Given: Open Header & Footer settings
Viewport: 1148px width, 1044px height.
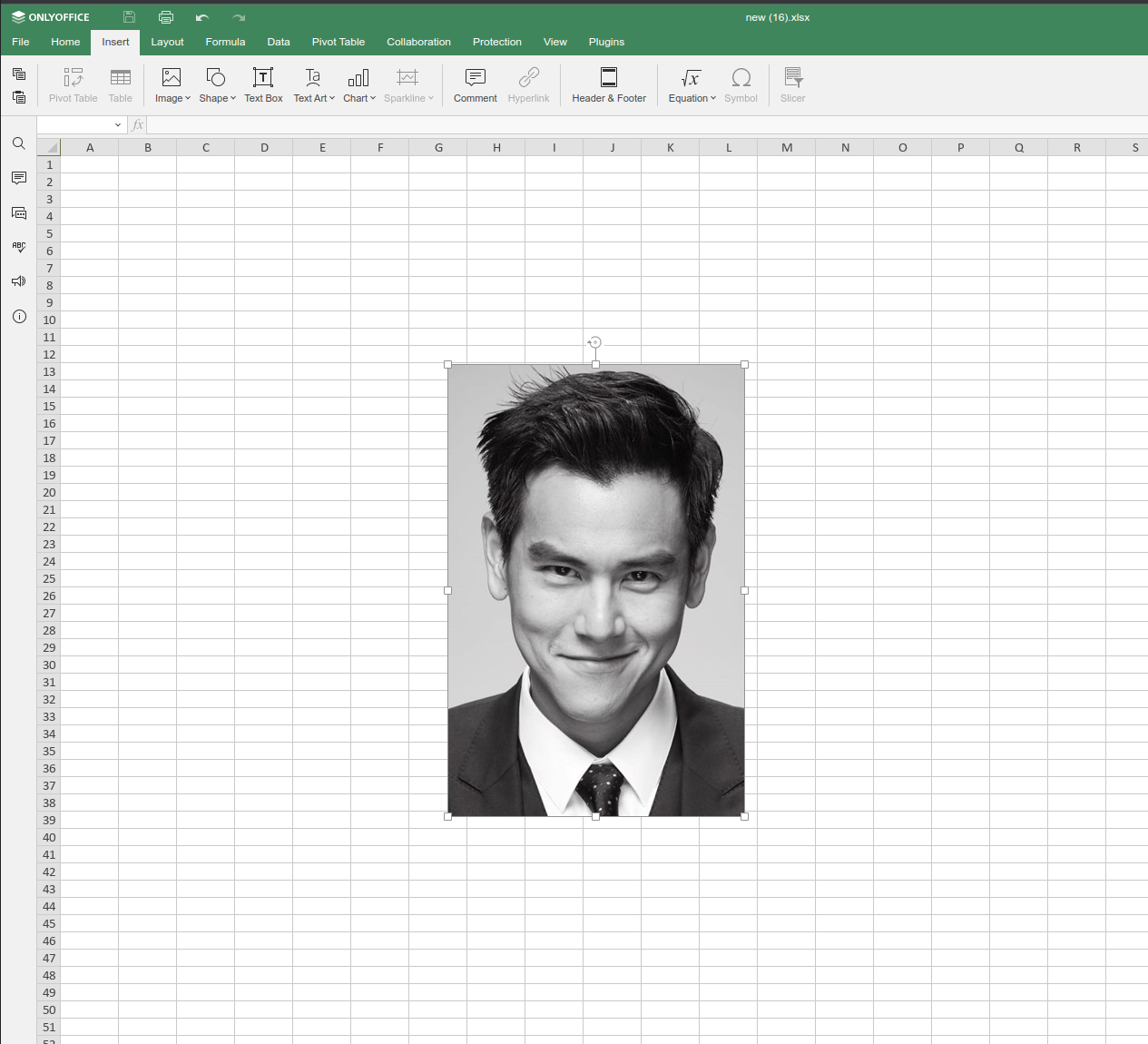Looking at the screenshot, I should click(609, 84).
